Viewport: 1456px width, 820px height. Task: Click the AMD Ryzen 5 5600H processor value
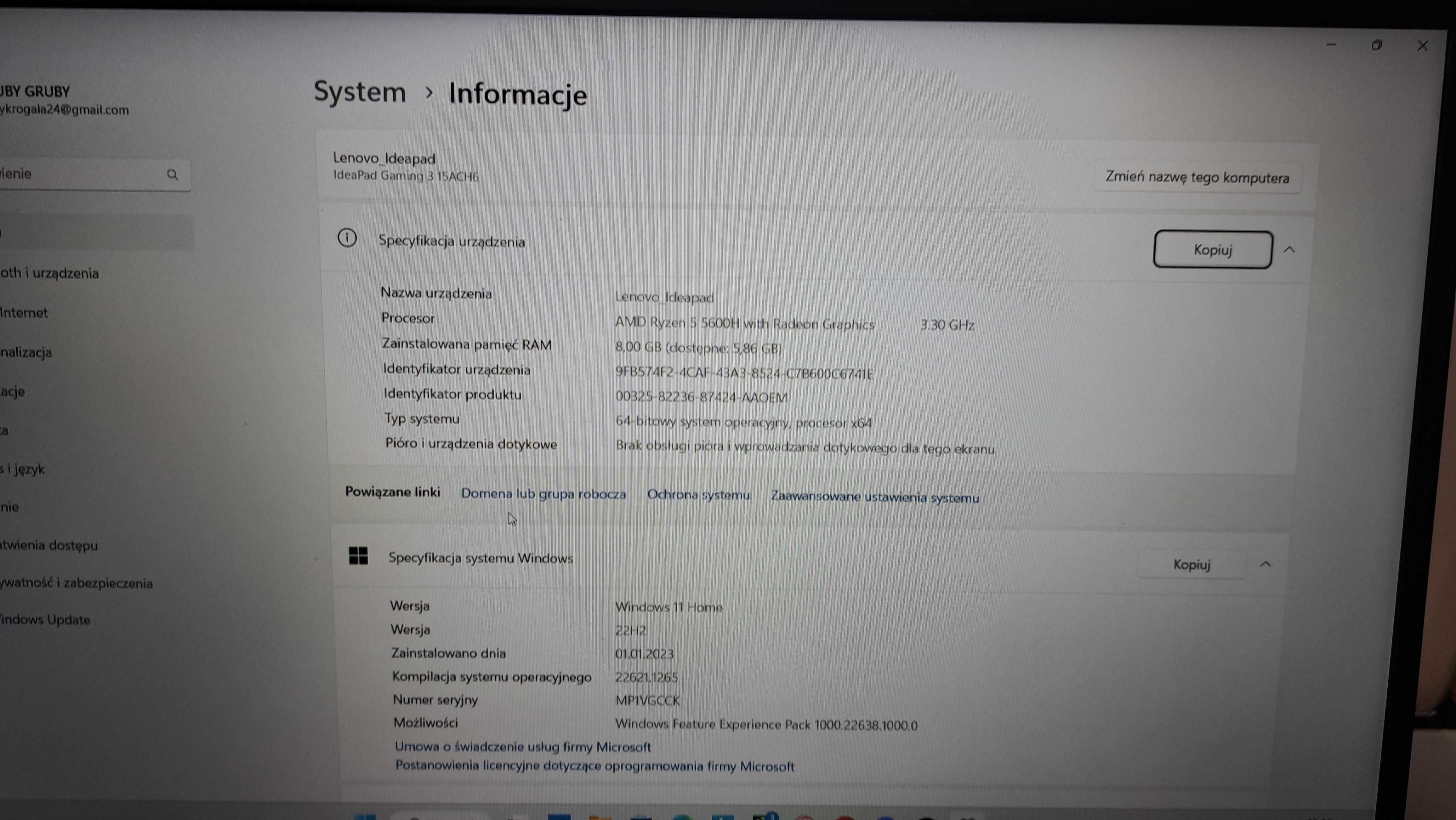tap(744, 323)
